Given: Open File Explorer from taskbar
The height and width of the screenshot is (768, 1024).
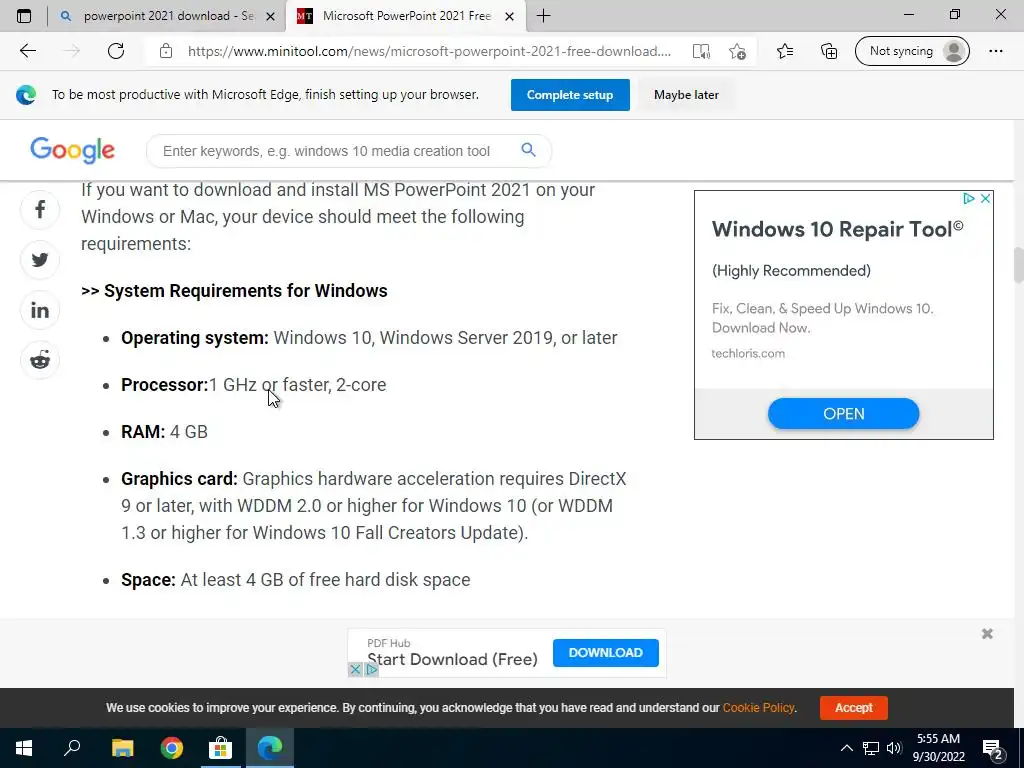Looking at the screenshot, I should [123, 748].
